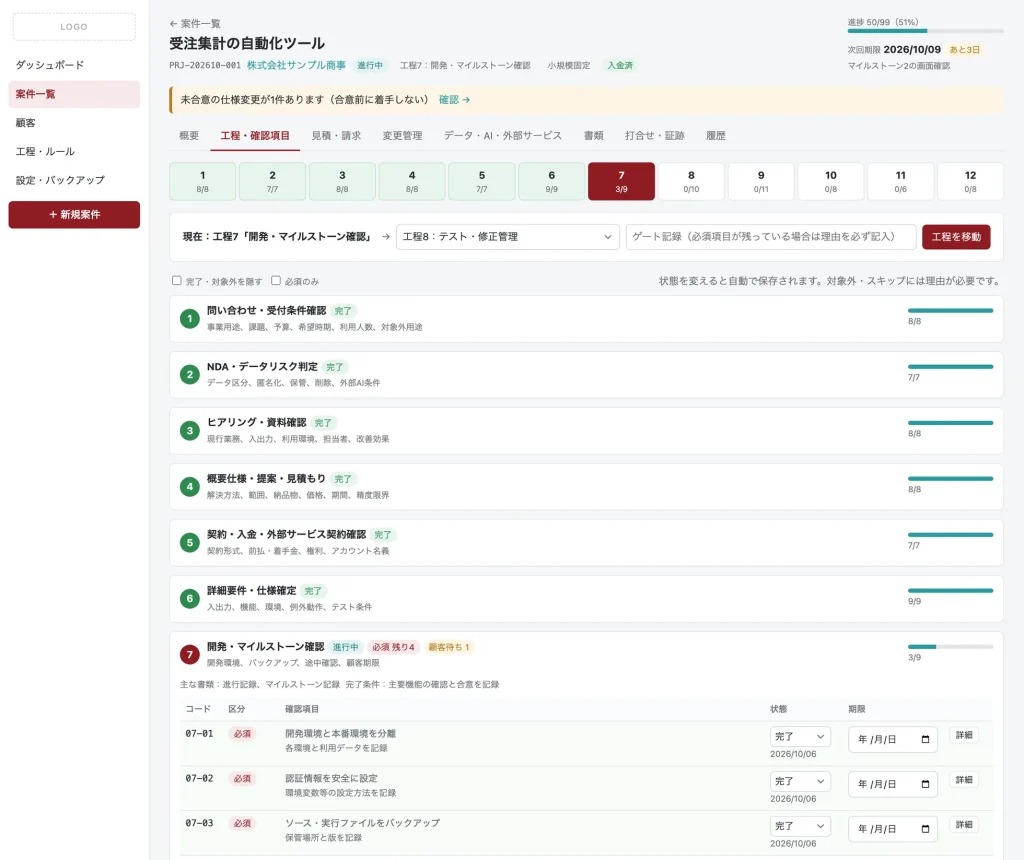Open 詳細 for row 07-01
Image resolution: width=1024 pixels, height=860 pixels.
(x=964, y=735)
